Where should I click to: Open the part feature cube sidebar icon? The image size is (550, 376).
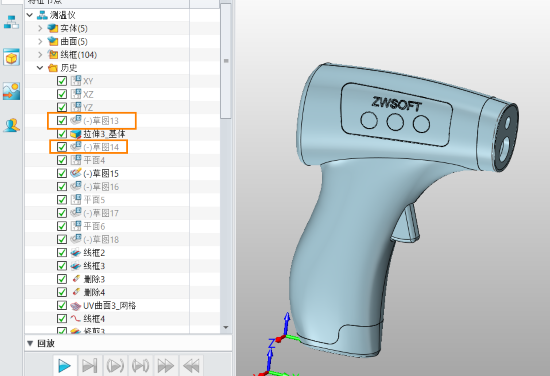[x=11, y=57]
